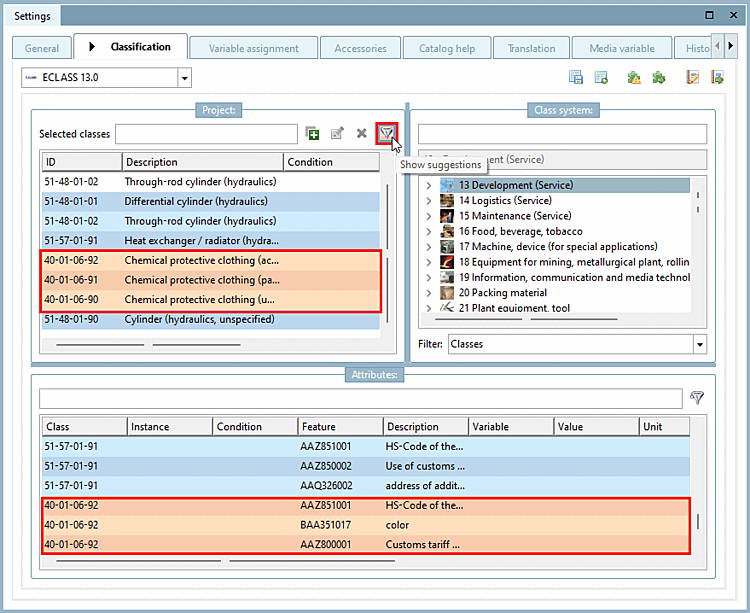Expand the 15 Maintenance (Service) node

pos(429,216)
